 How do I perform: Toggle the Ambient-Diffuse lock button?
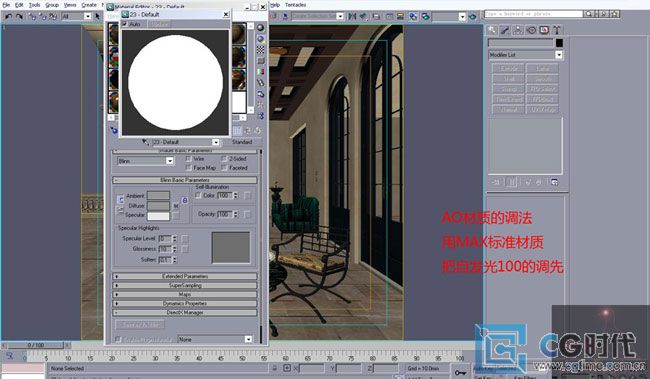pos(120,200)
